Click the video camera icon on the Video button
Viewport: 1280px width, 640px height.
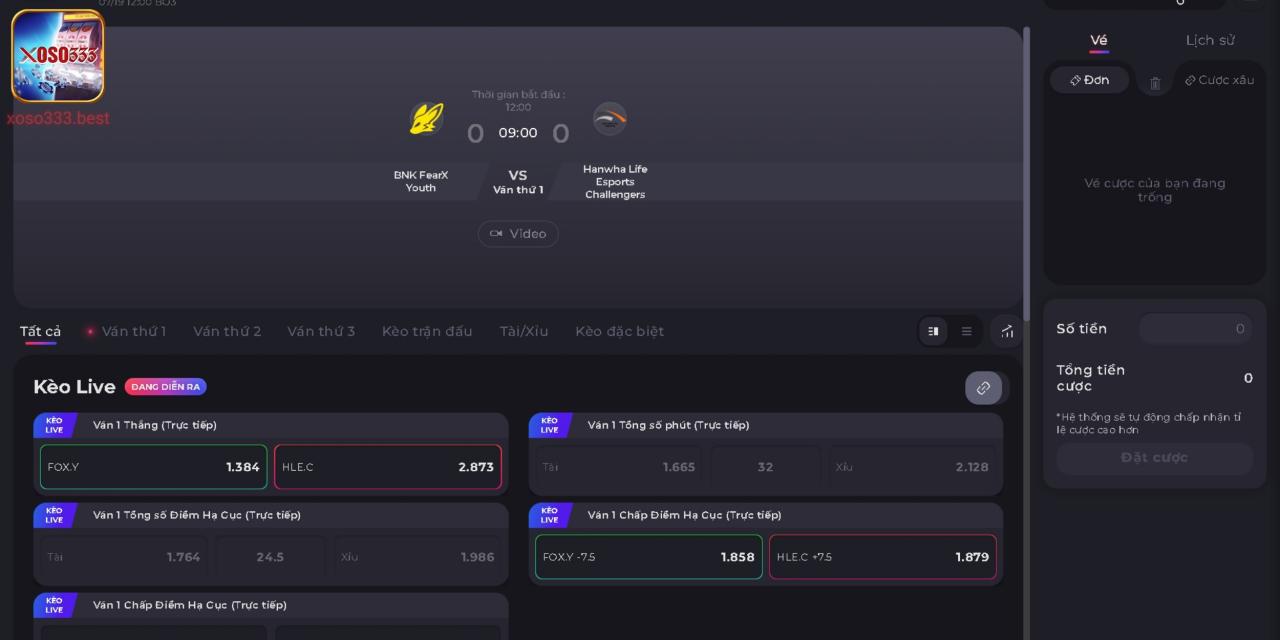[497, 233]
